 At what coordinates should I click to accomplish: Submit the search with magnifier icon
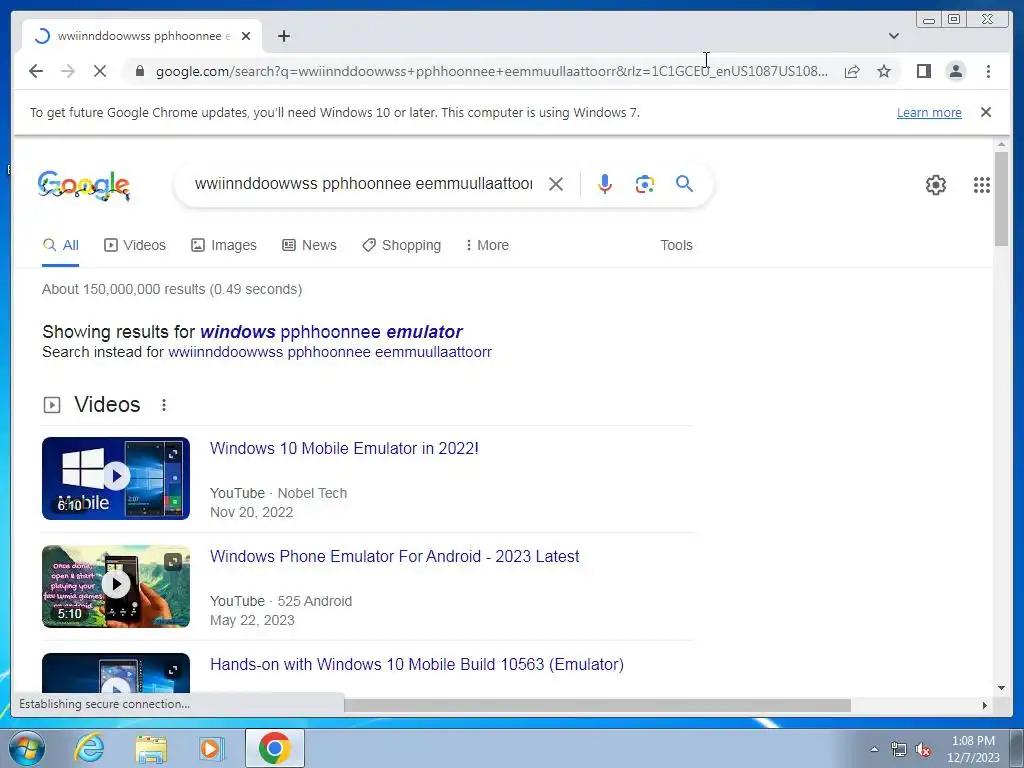click(x=684, y=184)
